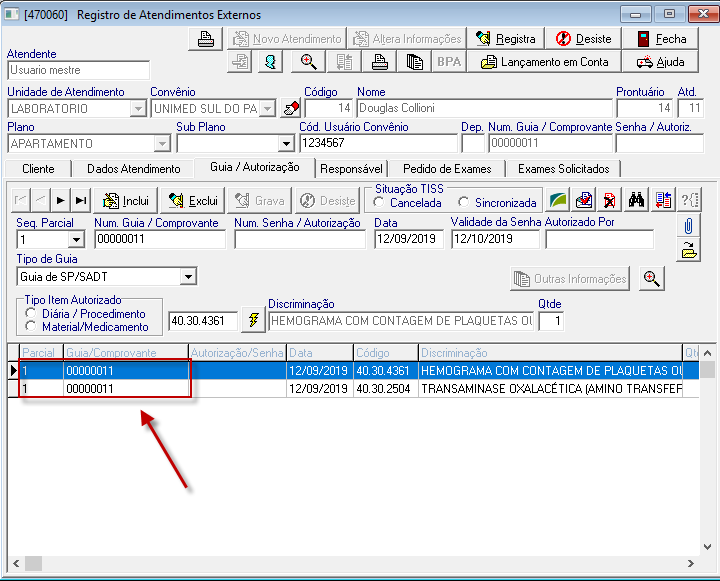Viewport: 720px width, 581px height.
Task: Click the Cód. Usuário Convênio field
Action: 378,143
